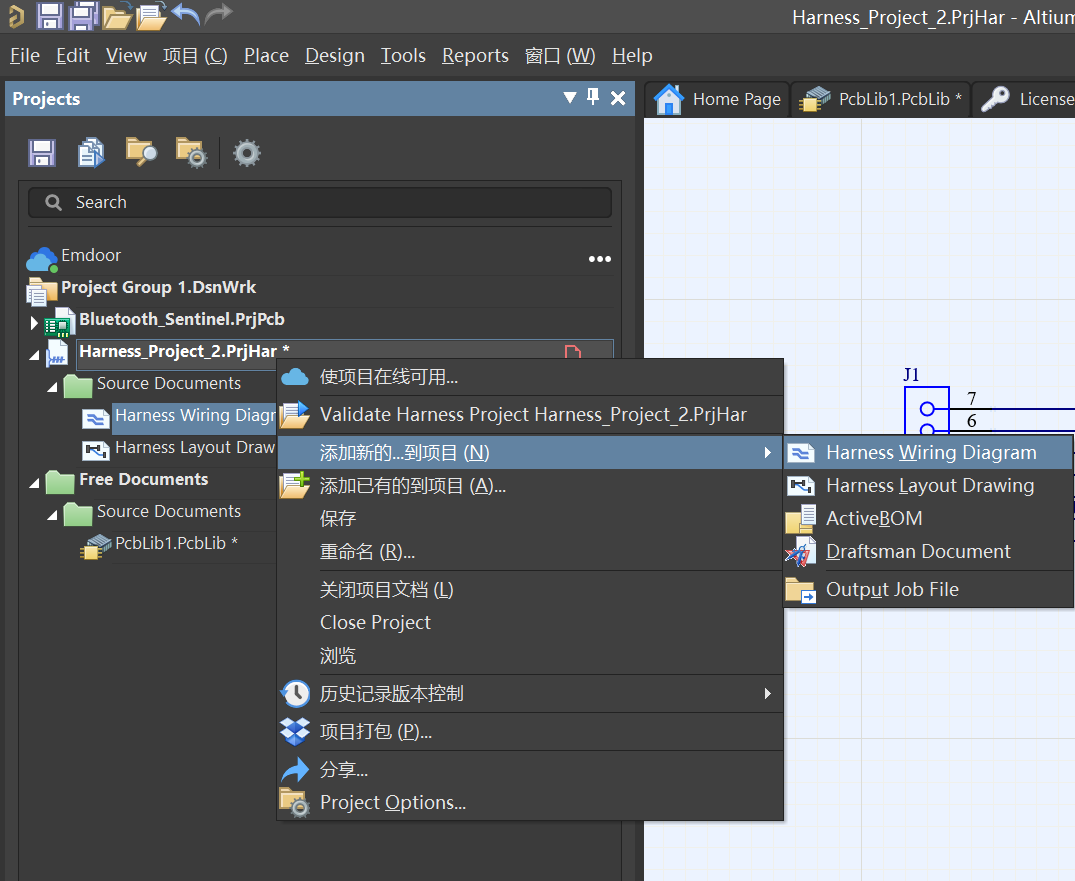Click the Undo arrow in the top toolbar
The height and width of the screenshot is (881, 1075).
point(185,14)
